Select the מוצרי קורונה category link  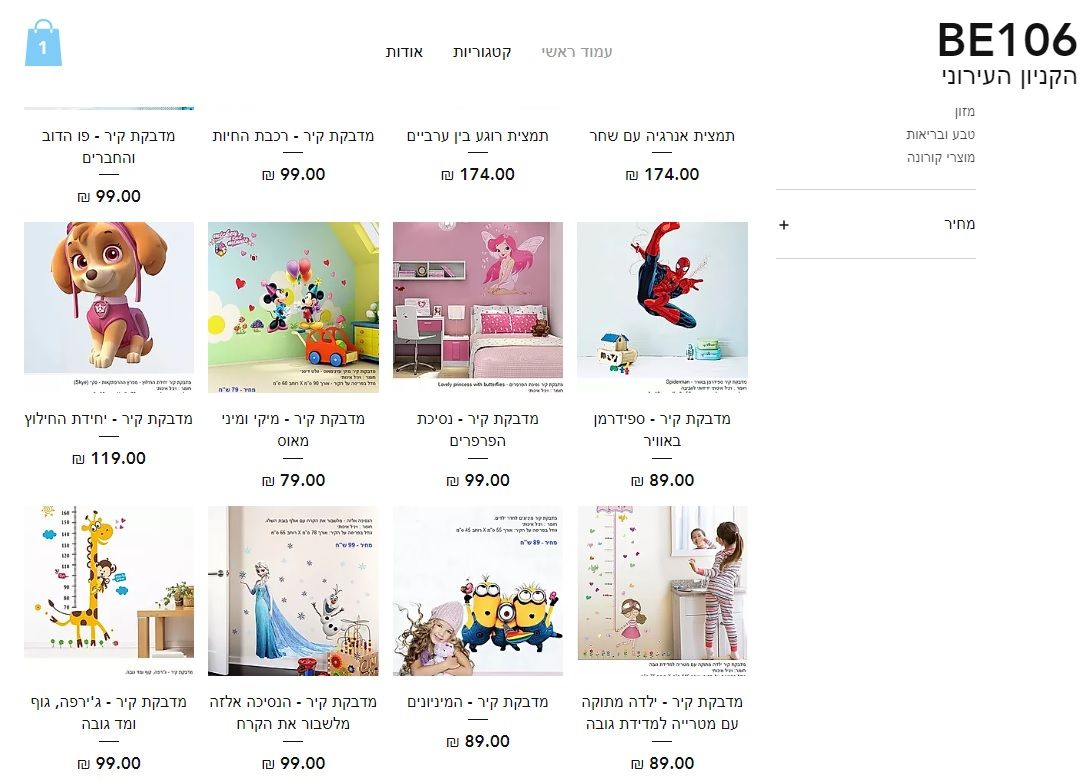click(x=940, y=158)
